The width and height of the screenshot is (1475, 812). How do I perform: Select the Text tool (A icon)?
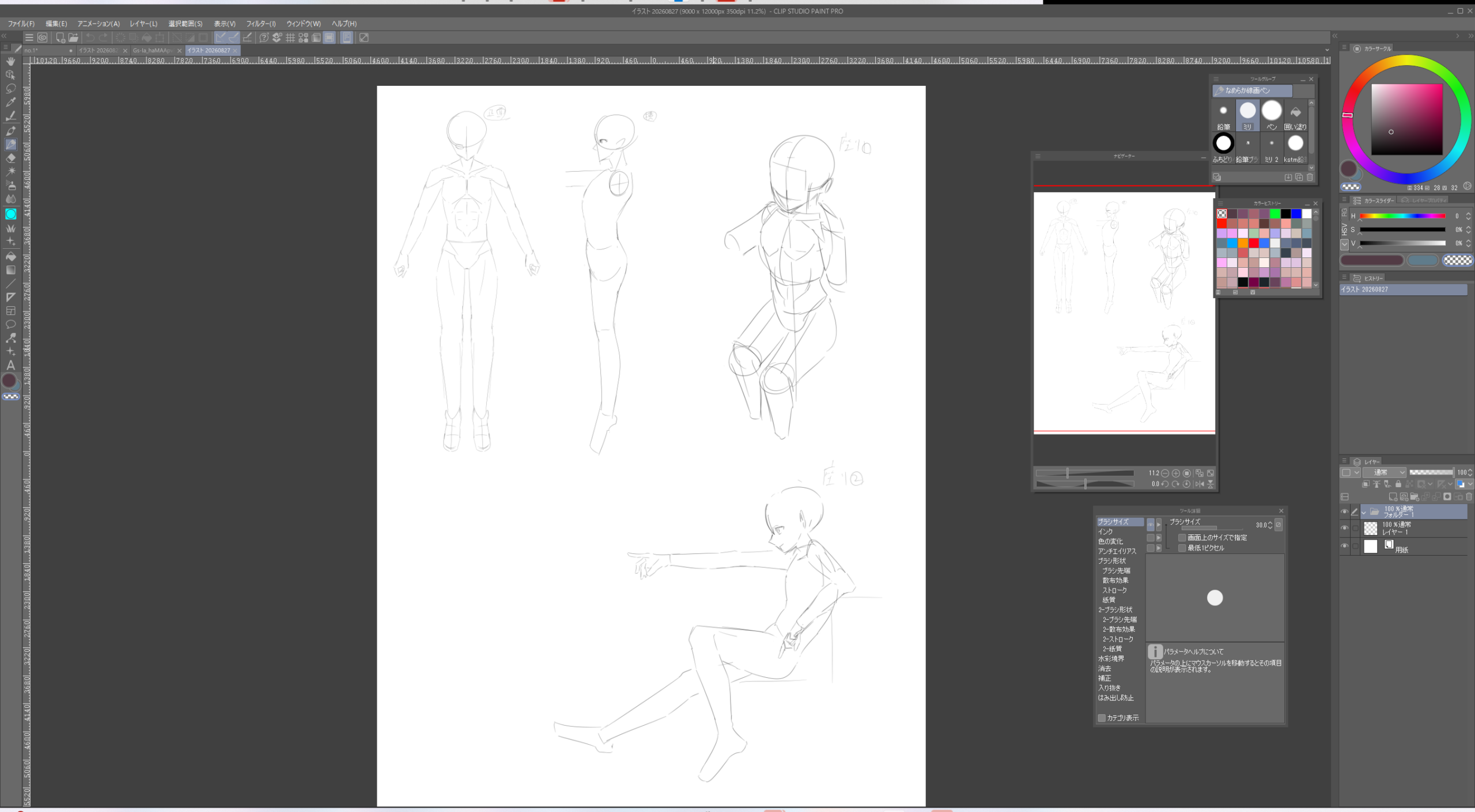10,365
